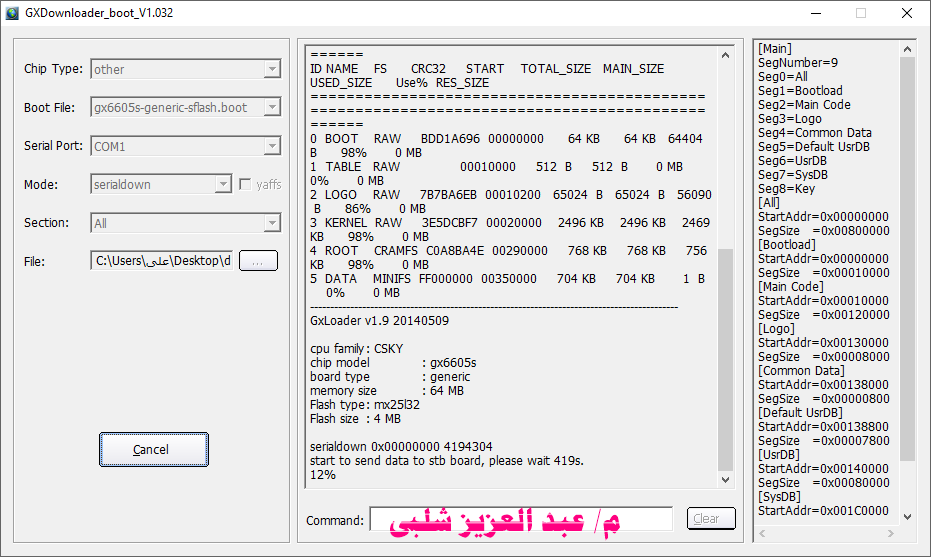Click the 'SegSize =0x00800000' line
The height and width of the screenshot is (557, 931).
pyautogui.click(x=824, y=231)
